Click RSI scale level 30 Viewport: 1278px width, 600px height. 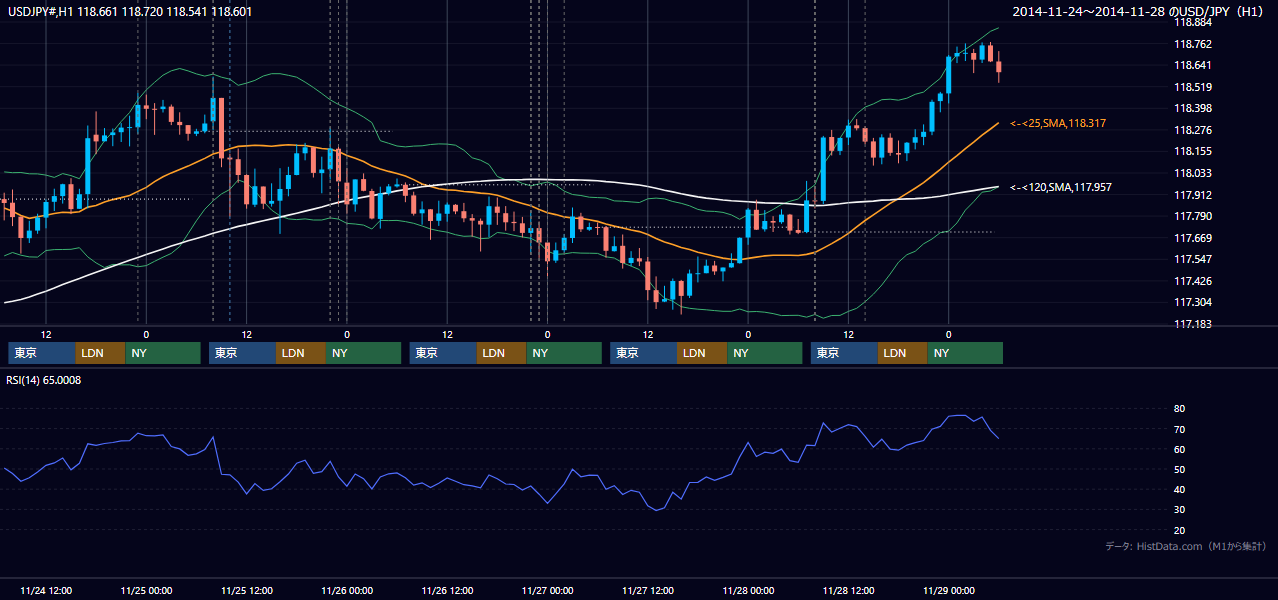pyautogui.click(x=1179, y=510)
